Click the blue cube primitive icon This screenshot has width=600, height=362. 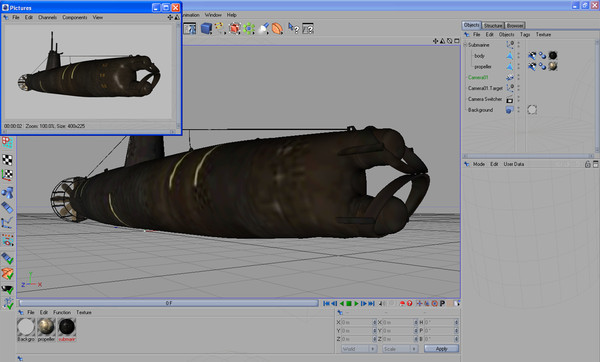[x=206, y=28]
